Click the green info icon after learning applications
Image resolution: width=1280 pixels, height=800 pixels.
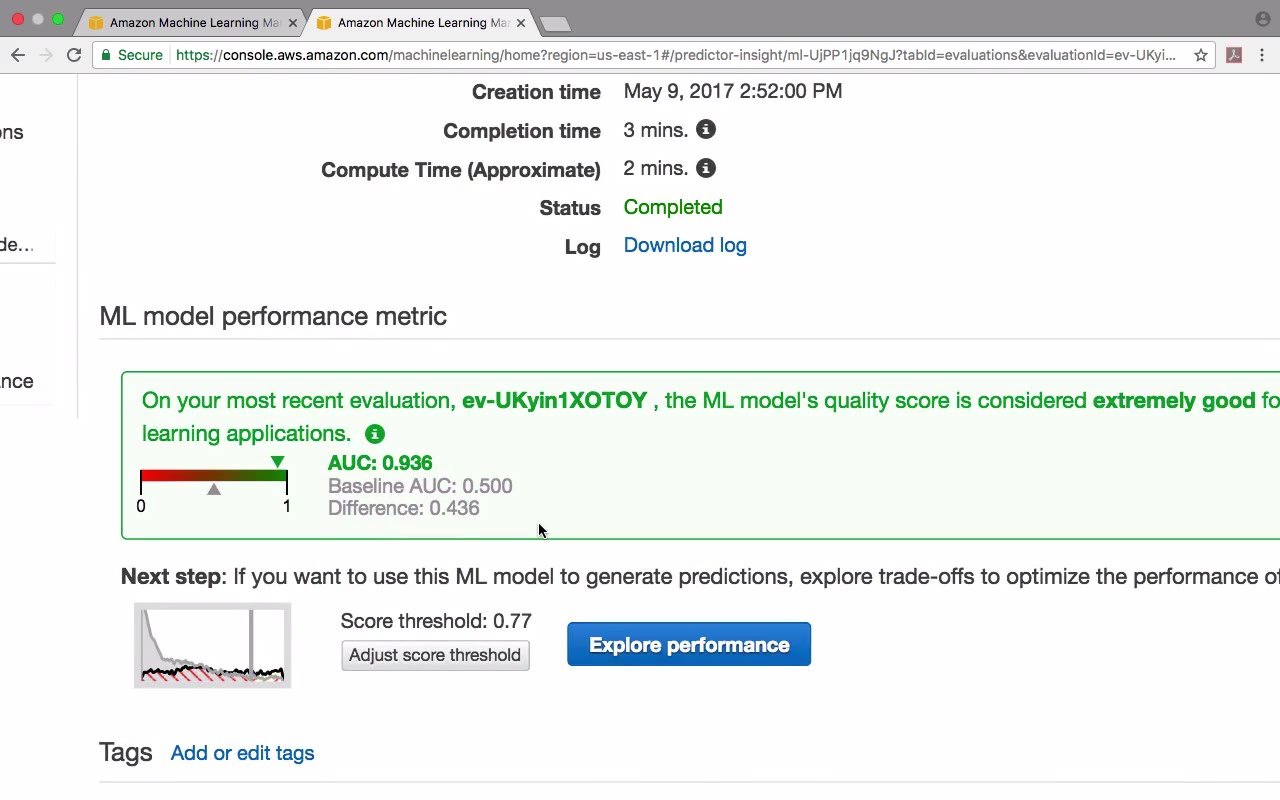coord(375,434)
